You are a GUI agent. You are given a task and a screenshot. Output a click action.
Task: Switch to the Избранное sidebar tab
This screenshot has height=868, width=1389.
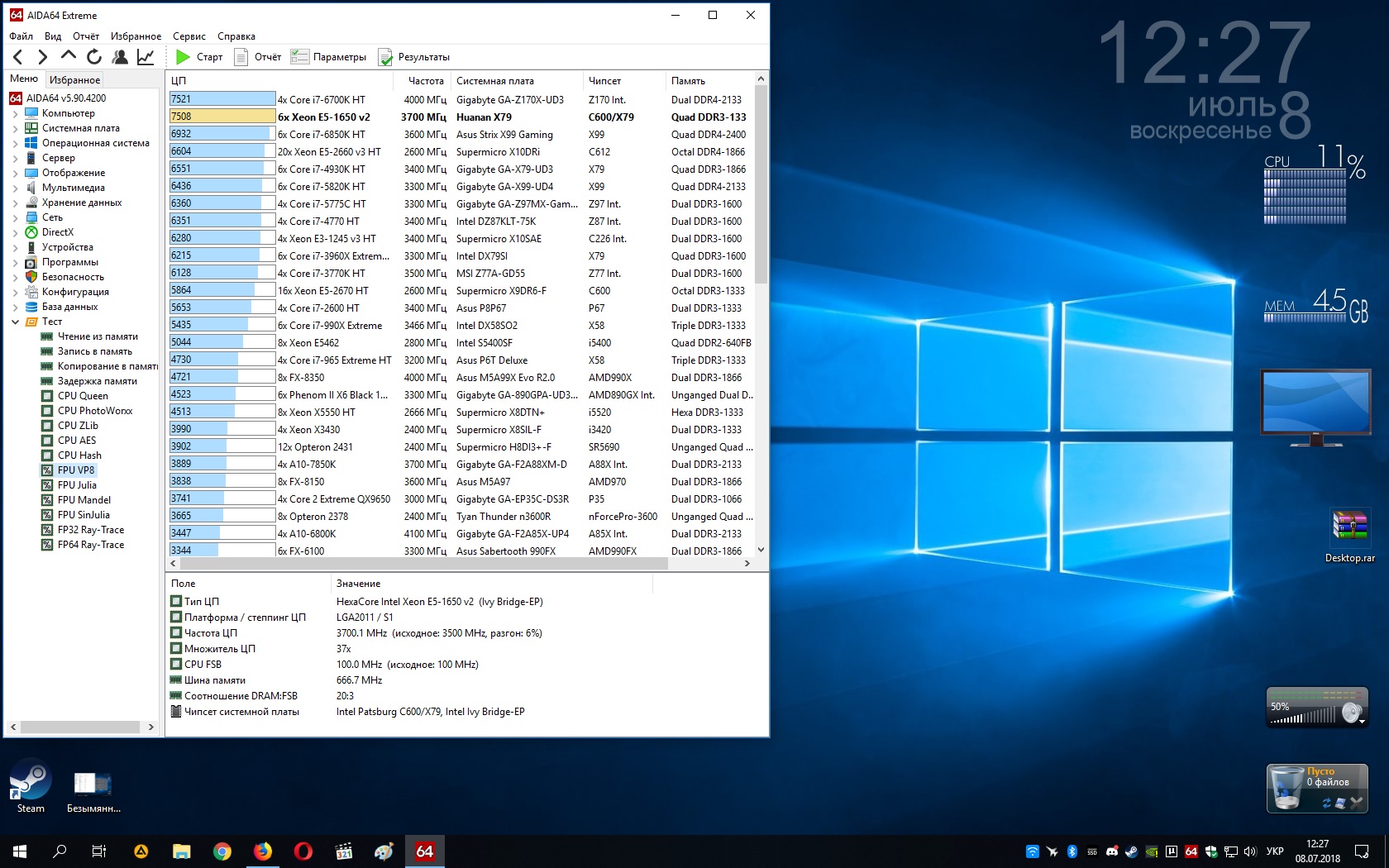pos(74,80)
